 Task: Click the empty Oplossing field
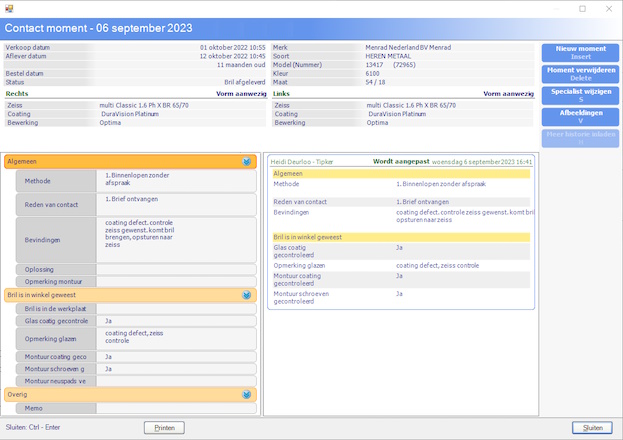(175, 270)
